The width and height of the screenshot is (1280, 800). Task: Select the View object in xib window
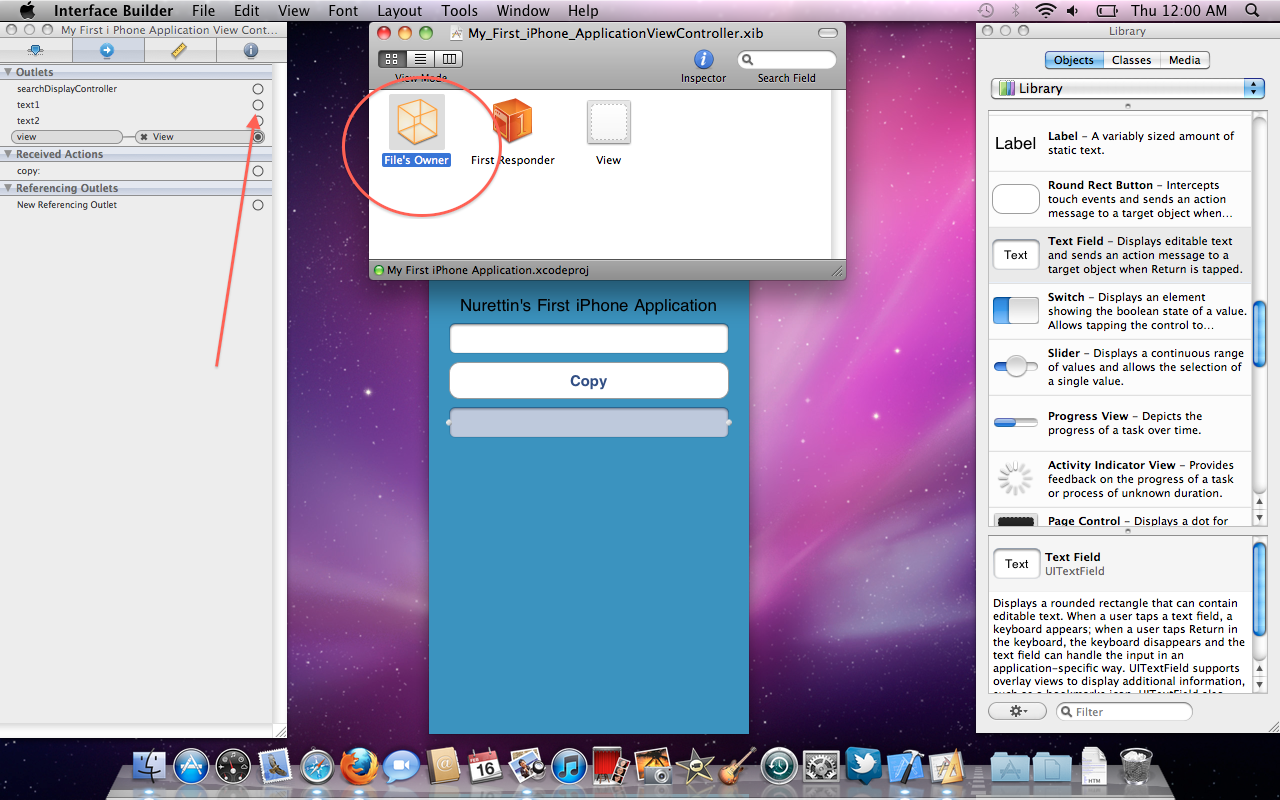[608, 124]
